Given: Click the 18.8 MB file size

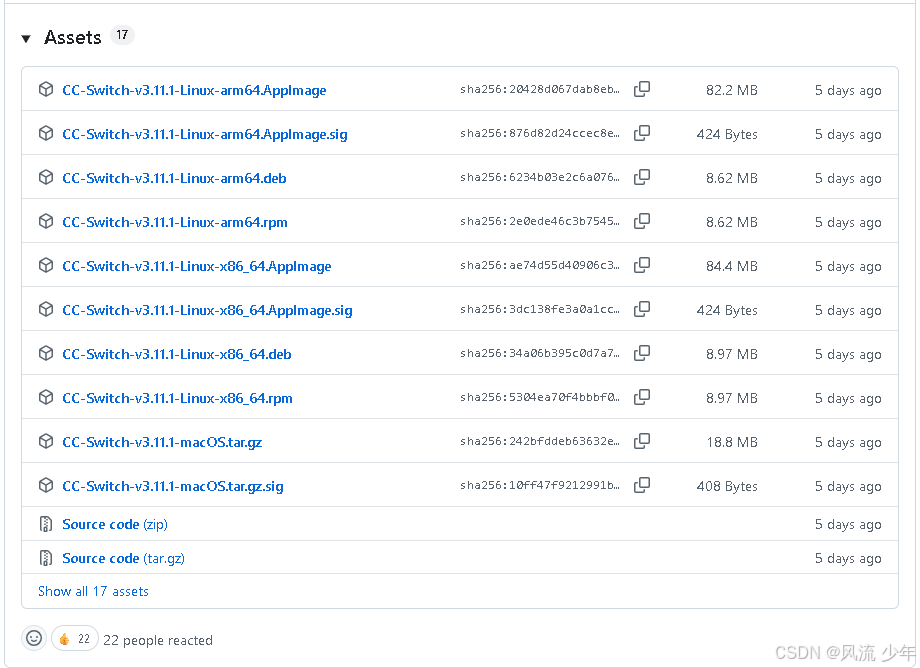Looking at the screenshot, I should pyautogui.click(x=732, y=442).
